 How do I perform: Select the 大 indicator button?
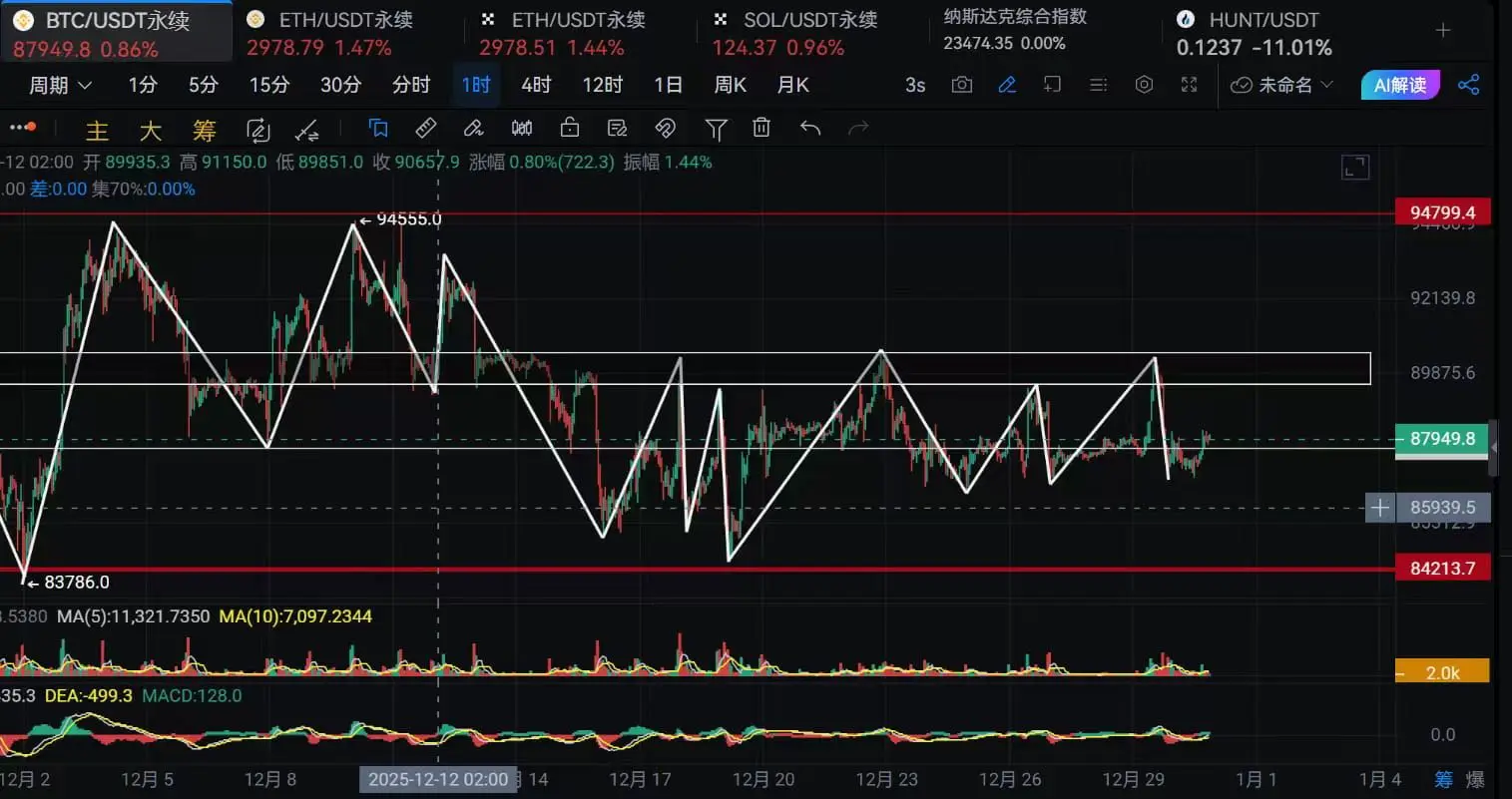[151, 131]
